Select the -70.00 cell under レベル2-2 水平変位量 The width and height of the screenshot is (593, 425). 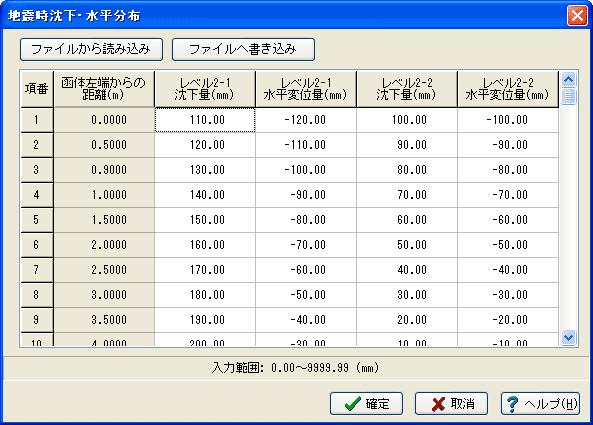tap(508, 195)
